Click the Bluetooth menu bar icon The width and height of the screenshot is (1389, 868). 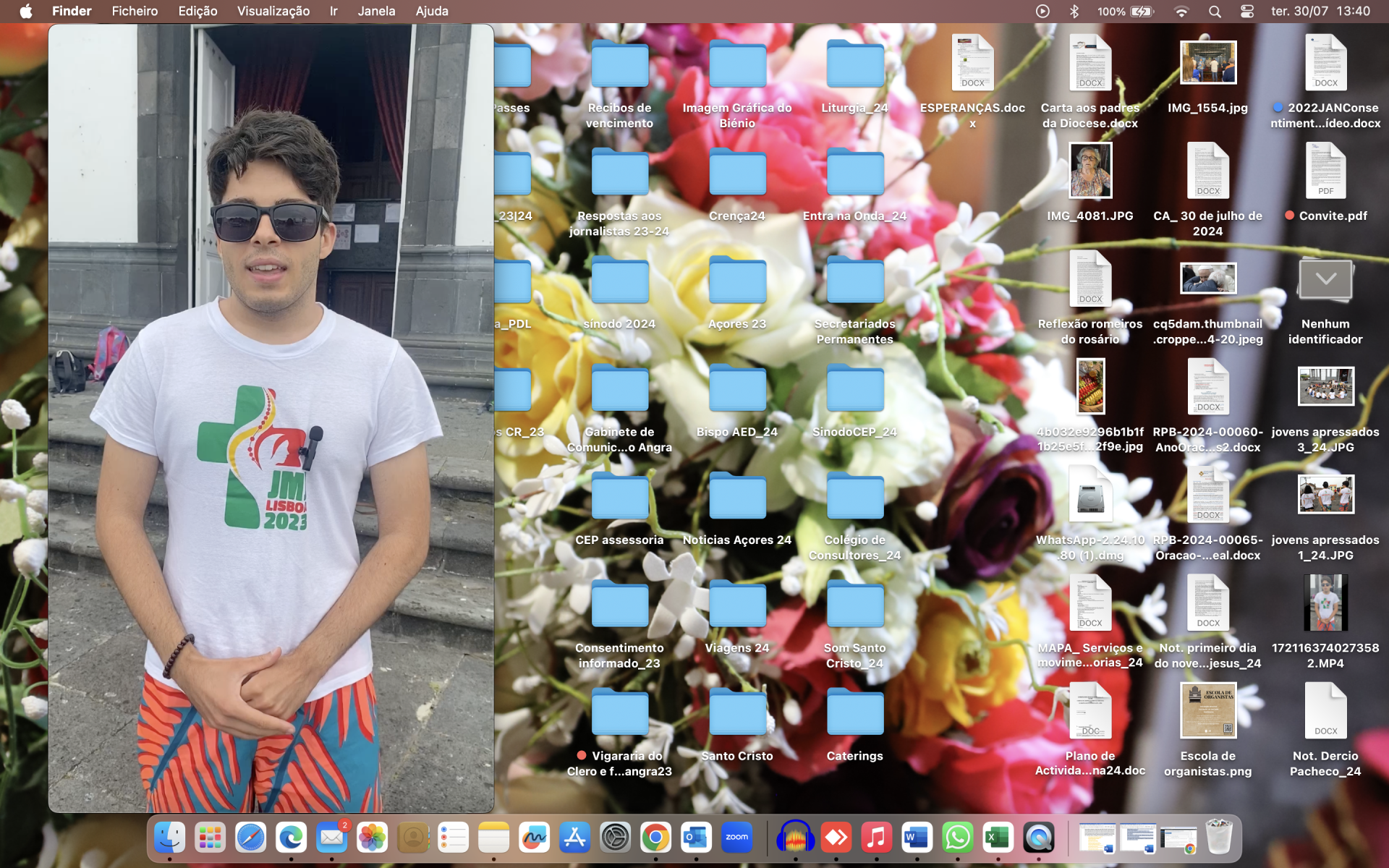[x=1074, y=11]
